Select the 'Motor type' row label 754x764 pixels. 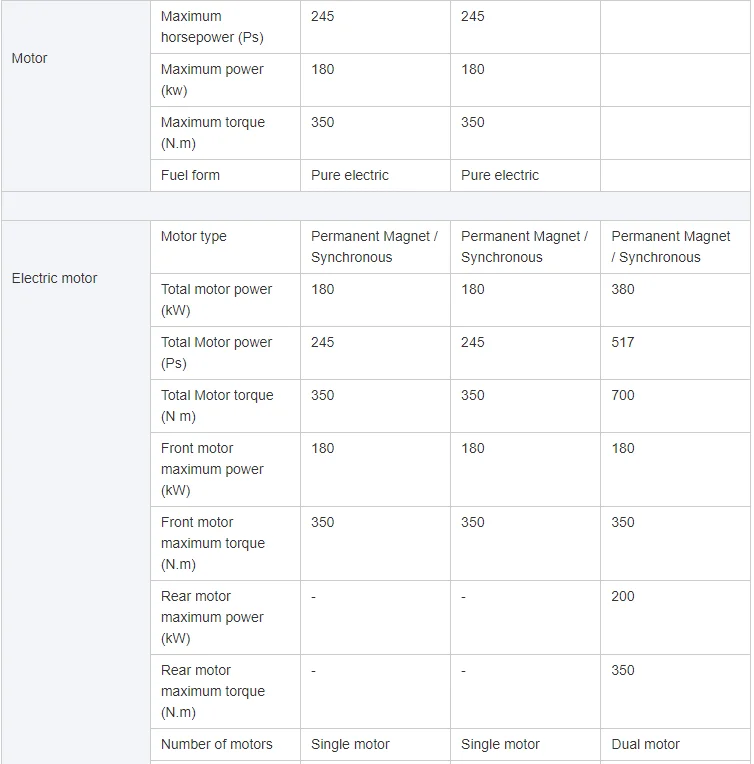[x=194, y=236]
